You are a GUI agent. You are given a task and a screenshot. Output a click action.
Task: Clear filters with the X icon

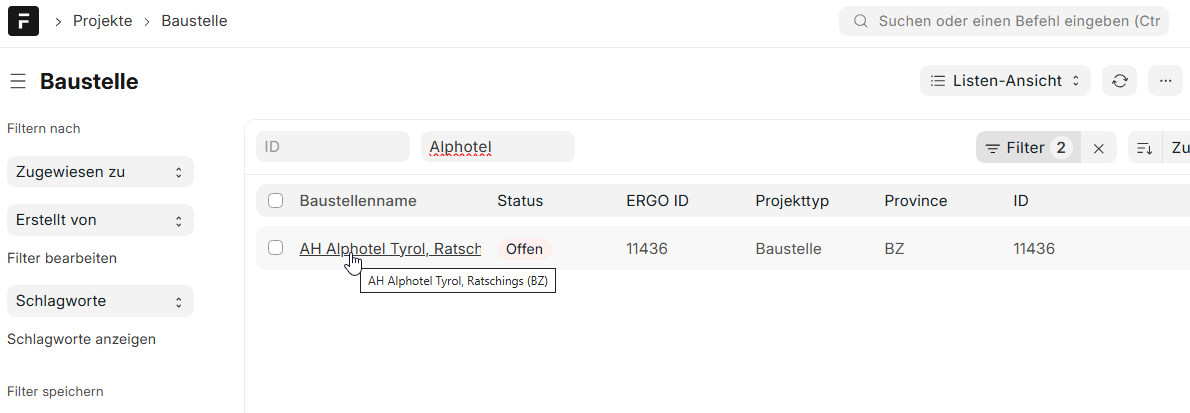(1098, 148)
